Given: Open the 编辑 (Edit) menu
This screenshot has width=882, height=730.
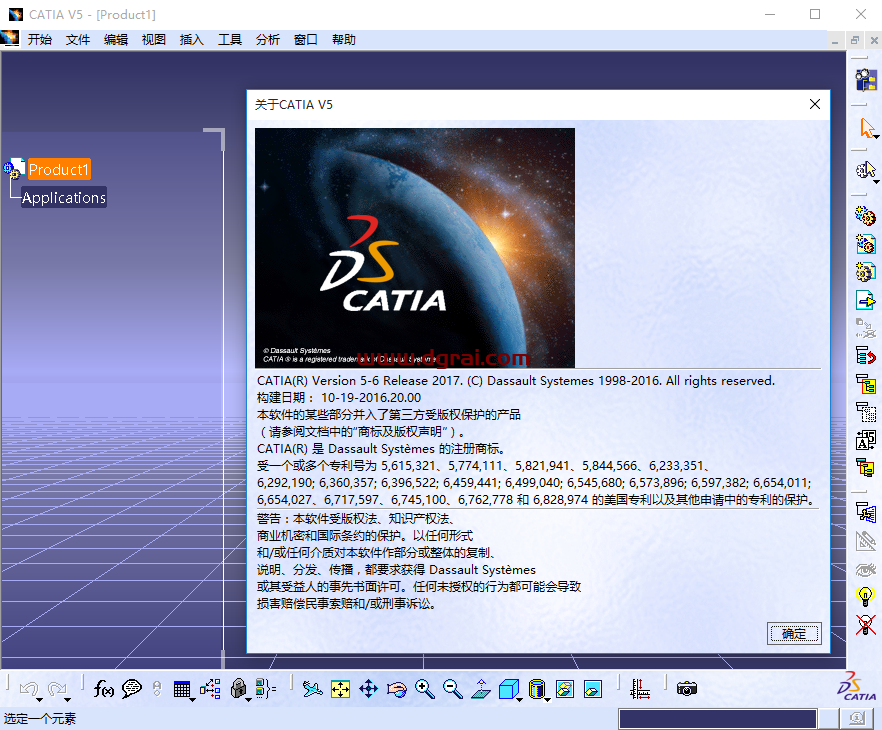Looking at the screenshot, I should 116,39.
